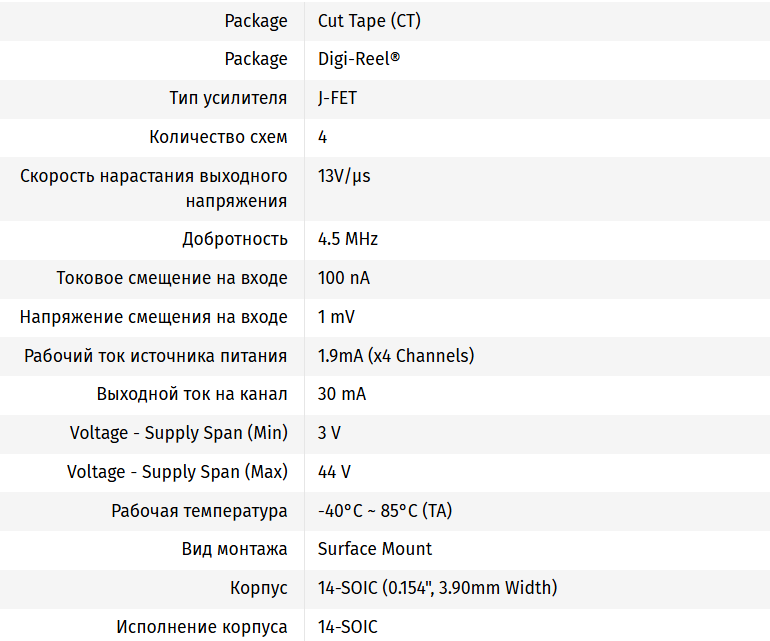Click the 13V/µs slew rate value
Viewport: 770px width, 641px height.
(x=344, y=176)
